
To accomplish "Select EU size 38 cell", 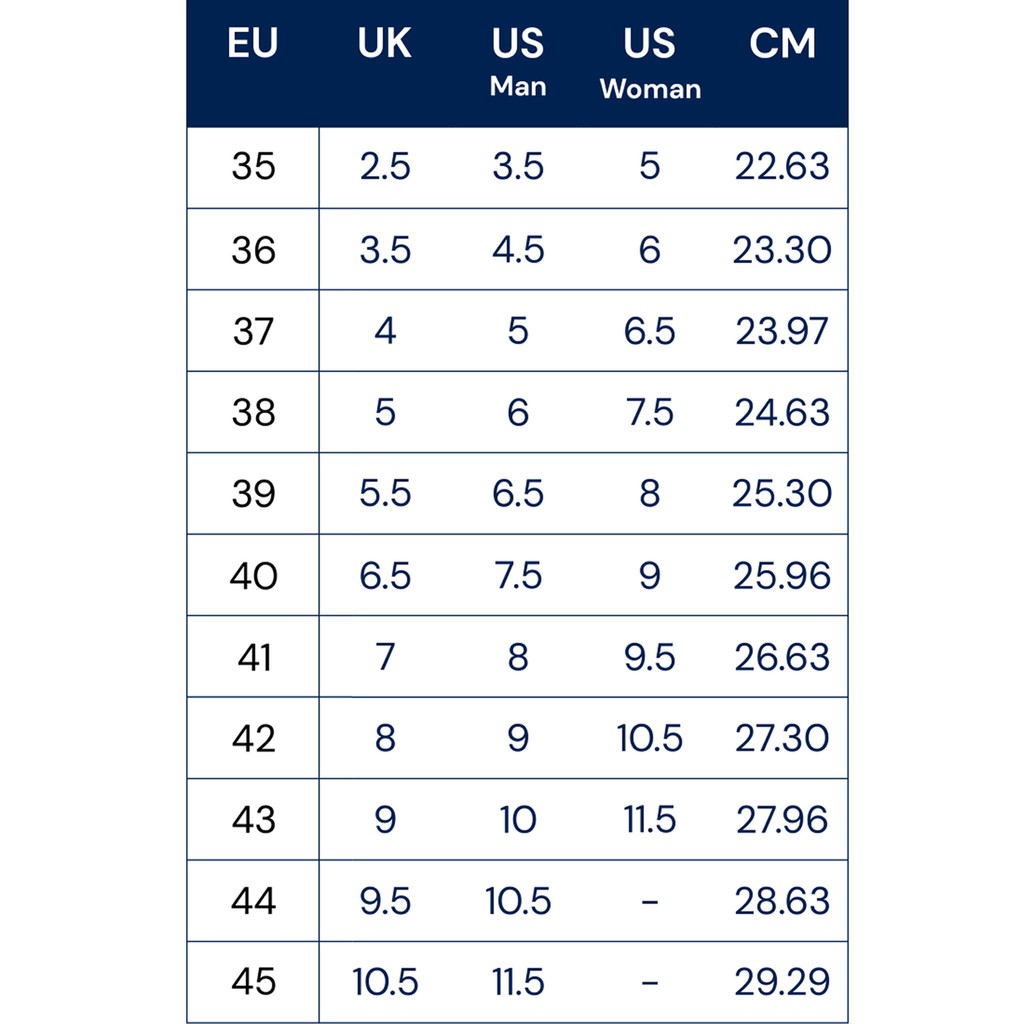I will tap(253, 412).
